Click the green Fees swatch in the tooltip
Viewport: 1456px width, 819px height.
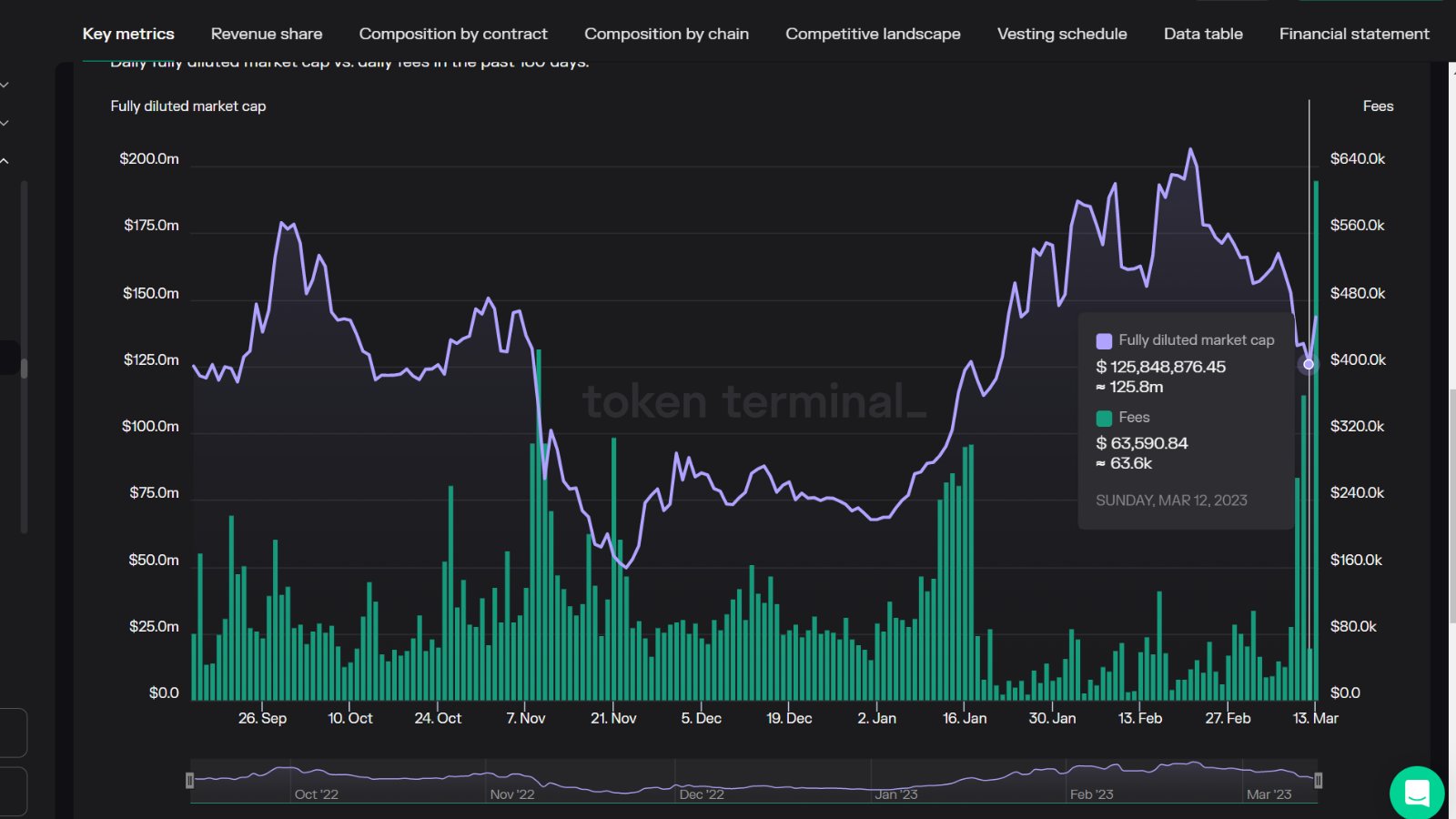[x=1104, y=419]
